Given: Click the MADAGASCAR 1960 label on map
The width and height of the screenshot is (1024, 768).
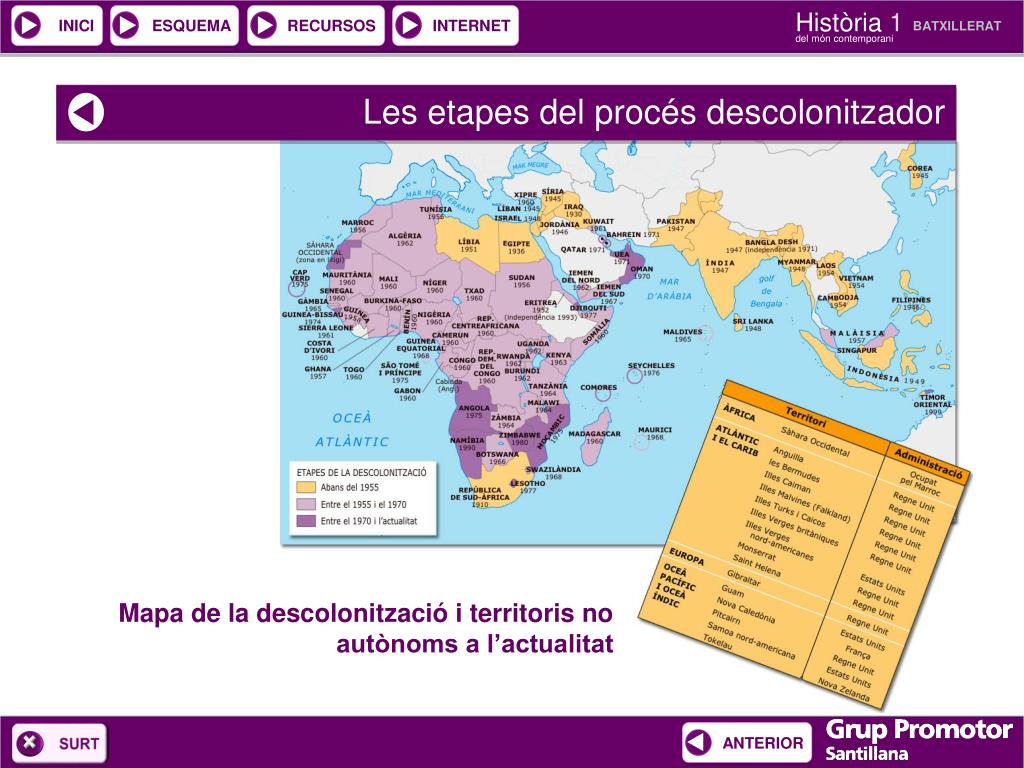Looking at the screenshot, I should [594, 437].
